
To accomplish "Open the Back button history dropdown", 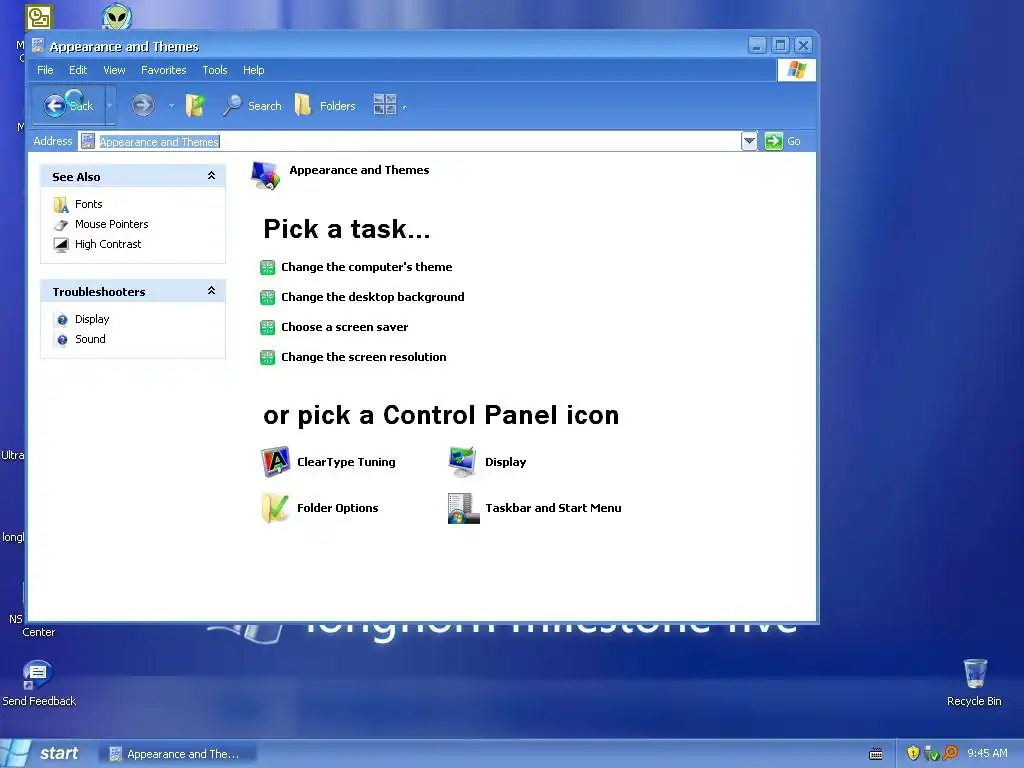I will pyautogui.click(x=109, y=105).
